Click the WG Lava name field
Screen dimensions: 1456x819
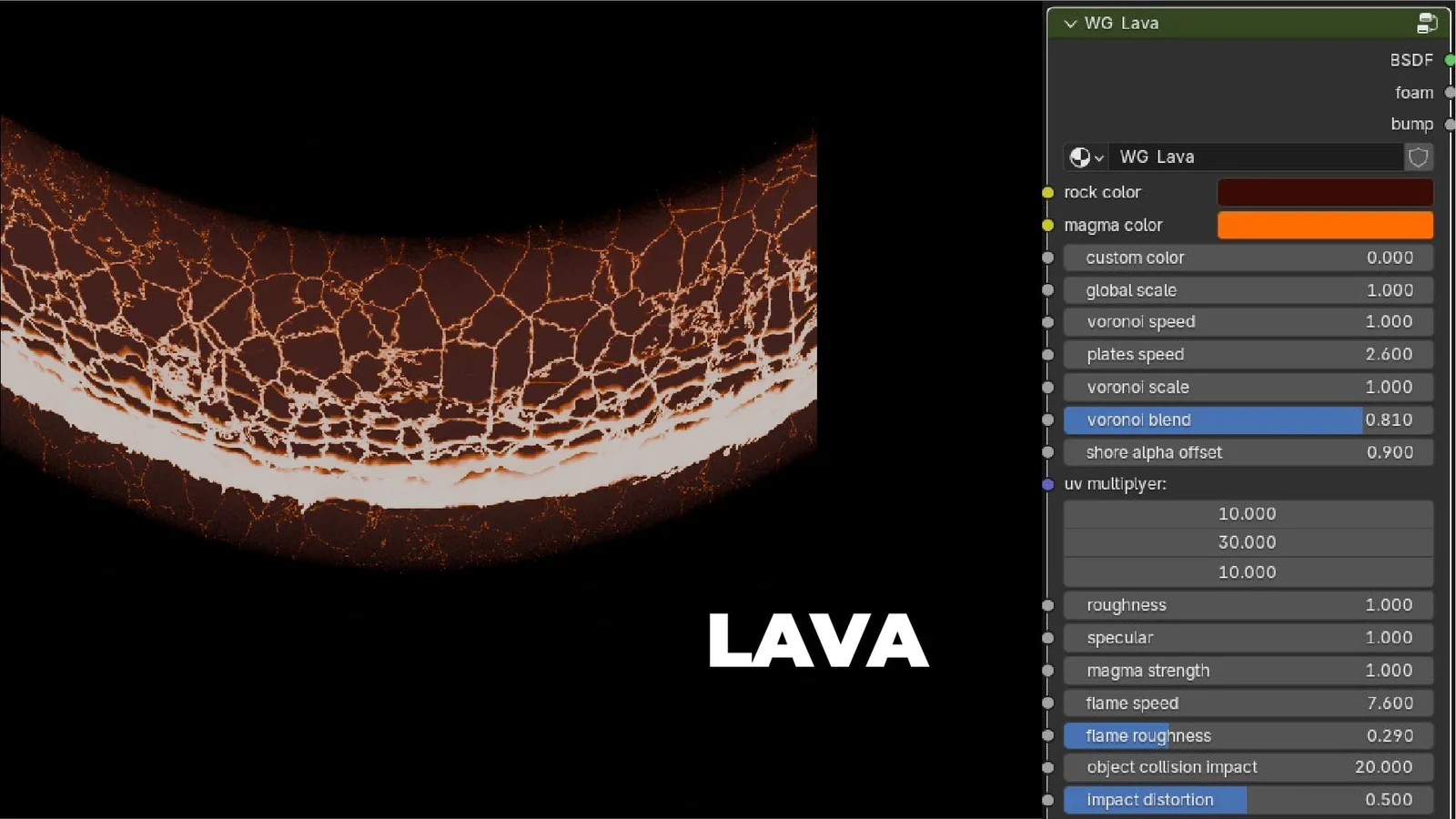(1256, 157)
